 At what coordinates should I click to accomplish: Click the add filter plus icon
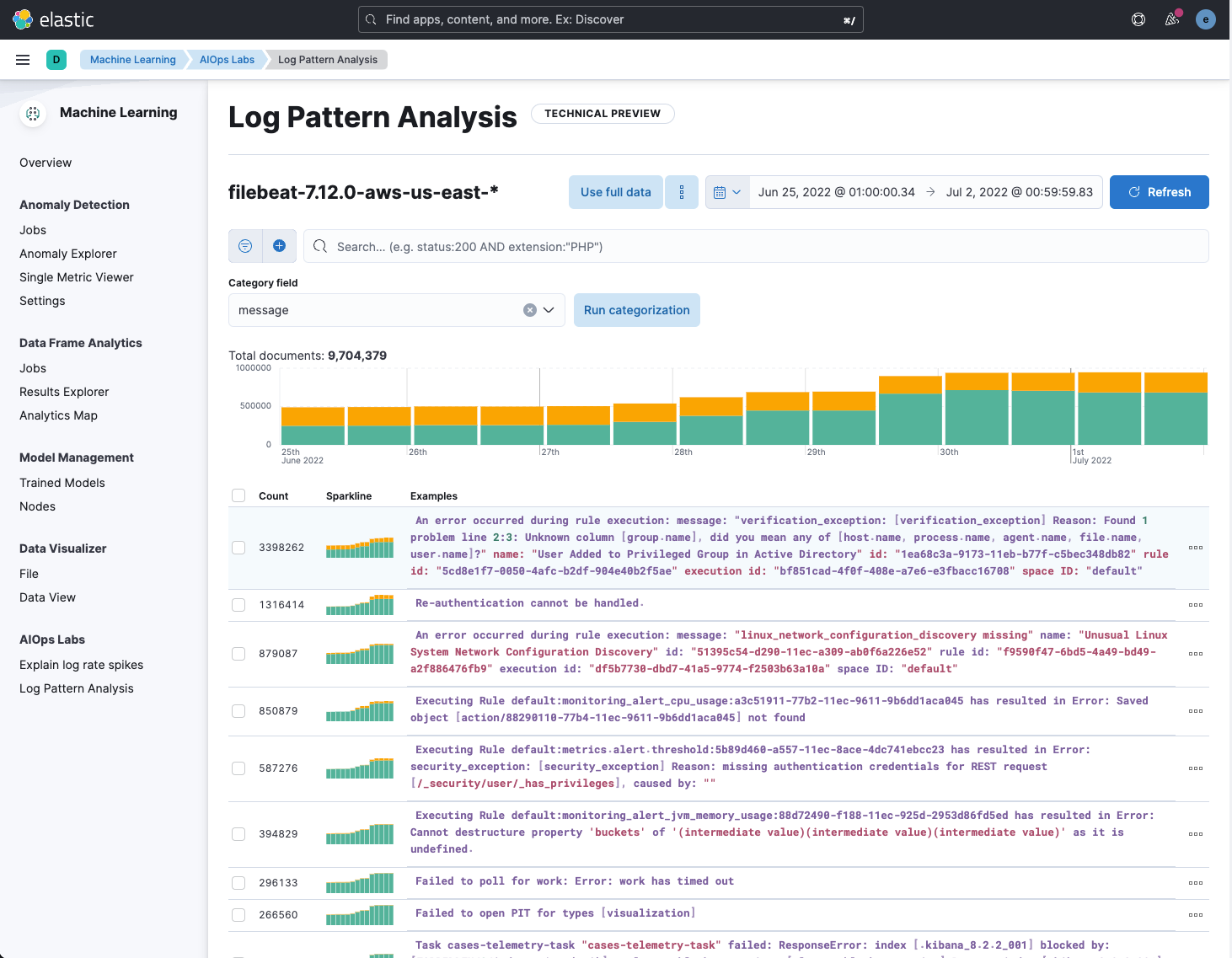[279, 246]
